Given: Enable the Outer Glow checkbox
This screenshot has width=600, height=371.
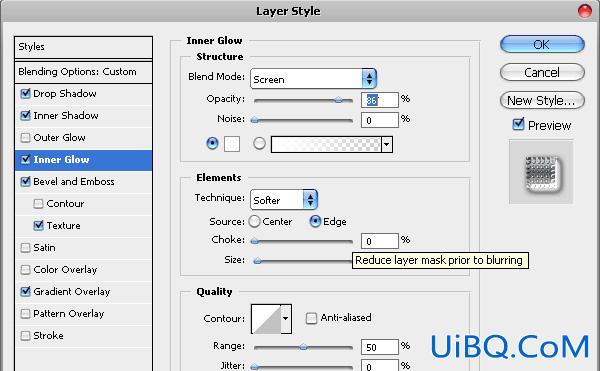Looking at the screenshot, I should coord(25,138).
